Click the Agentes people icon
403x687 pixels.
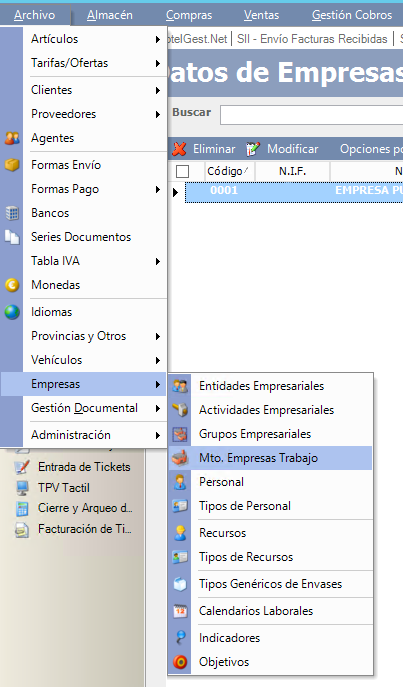click(12, 138)
